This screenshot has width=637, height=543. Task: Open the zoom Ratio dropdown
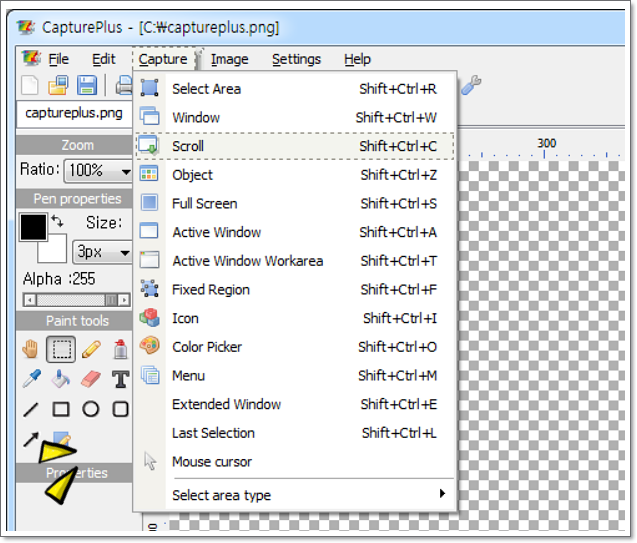coord(126,171)
